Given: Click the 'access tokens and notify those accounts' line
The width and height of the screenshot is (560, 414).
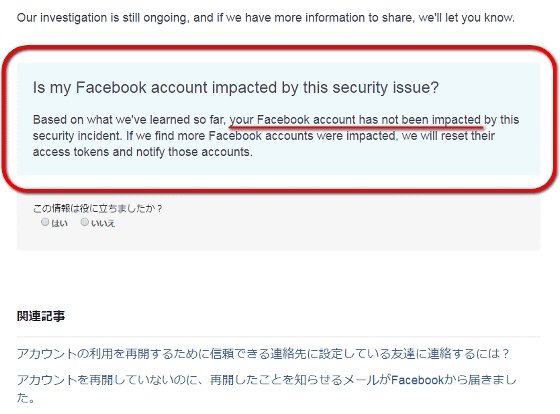Looking at the screenshot, I should click(142, 152).
